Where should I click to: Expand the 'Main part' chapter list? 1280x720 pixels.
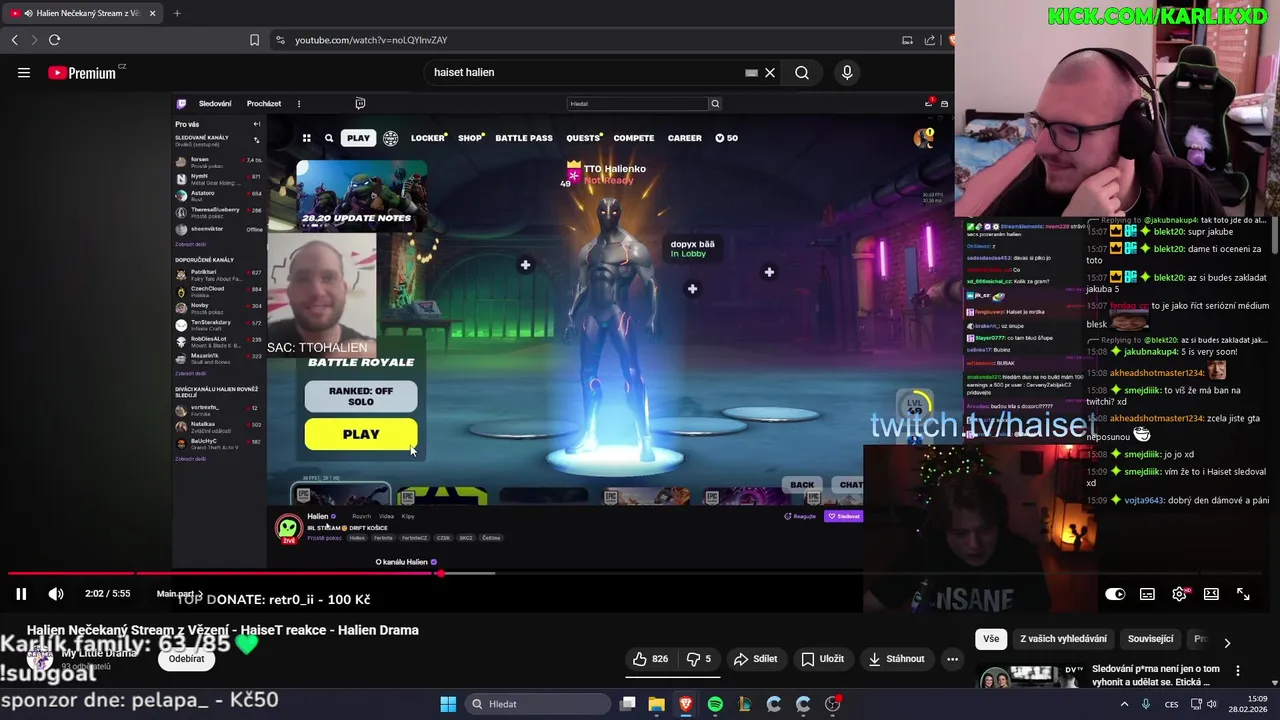(180, 594)
